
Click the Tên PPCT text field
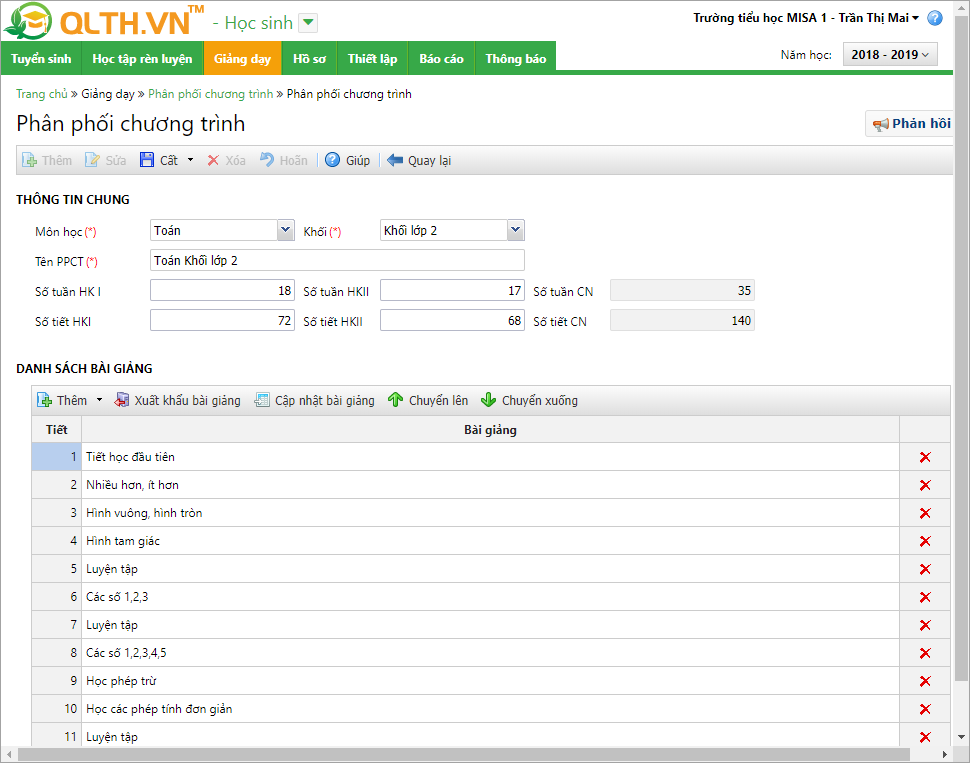click(337, 260)
